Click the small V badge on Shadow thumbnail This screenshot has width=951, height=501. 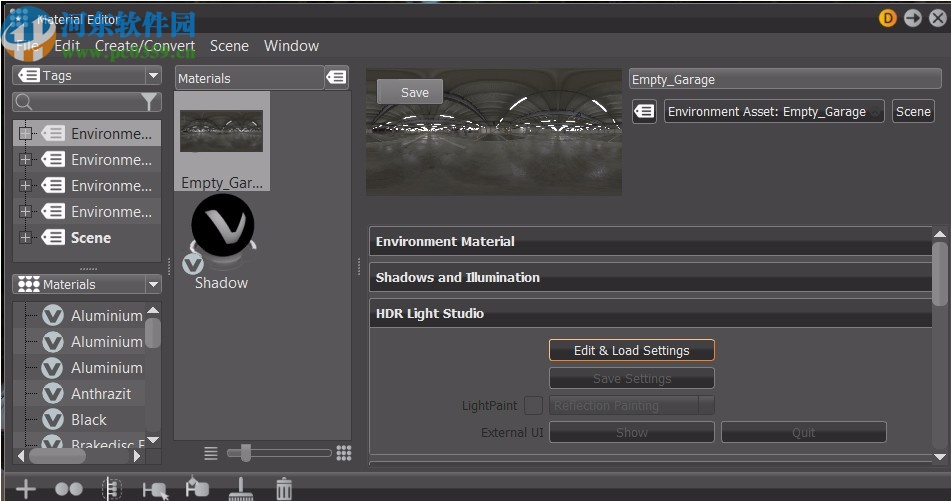192,264
